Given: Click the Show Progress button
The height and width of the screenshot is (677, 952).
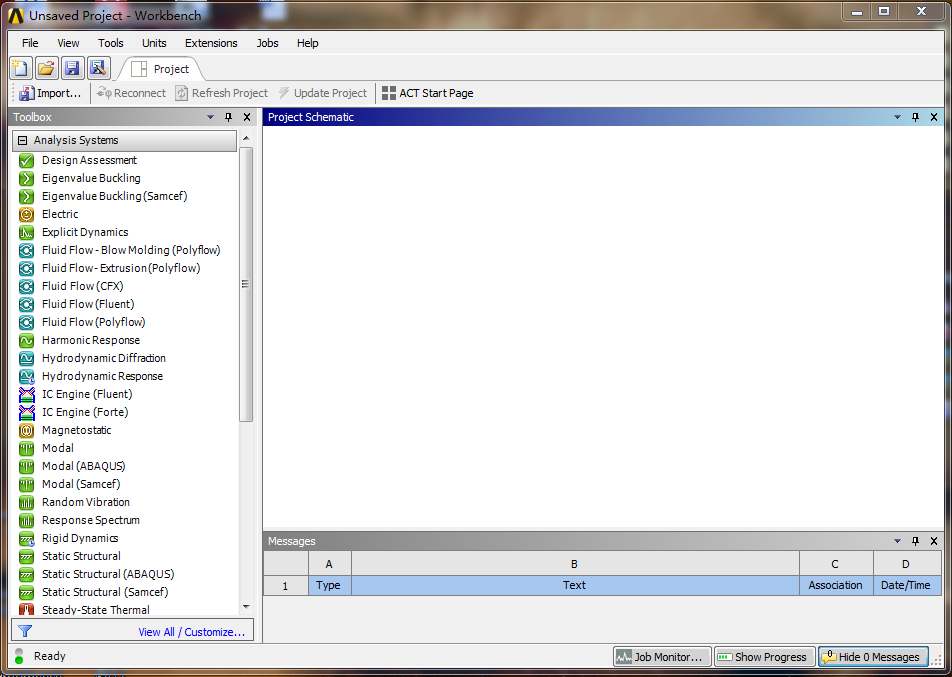Looking at the screenshot, I should [764, 656].
